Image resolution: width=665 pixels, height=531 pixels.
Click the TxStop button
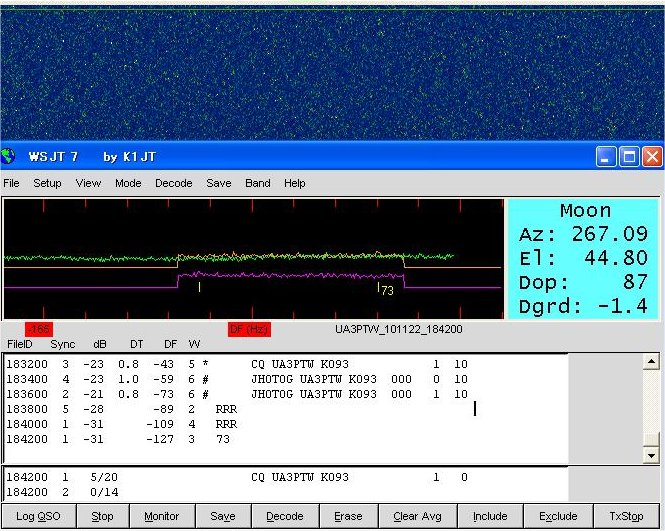click(x=627, y=516)
